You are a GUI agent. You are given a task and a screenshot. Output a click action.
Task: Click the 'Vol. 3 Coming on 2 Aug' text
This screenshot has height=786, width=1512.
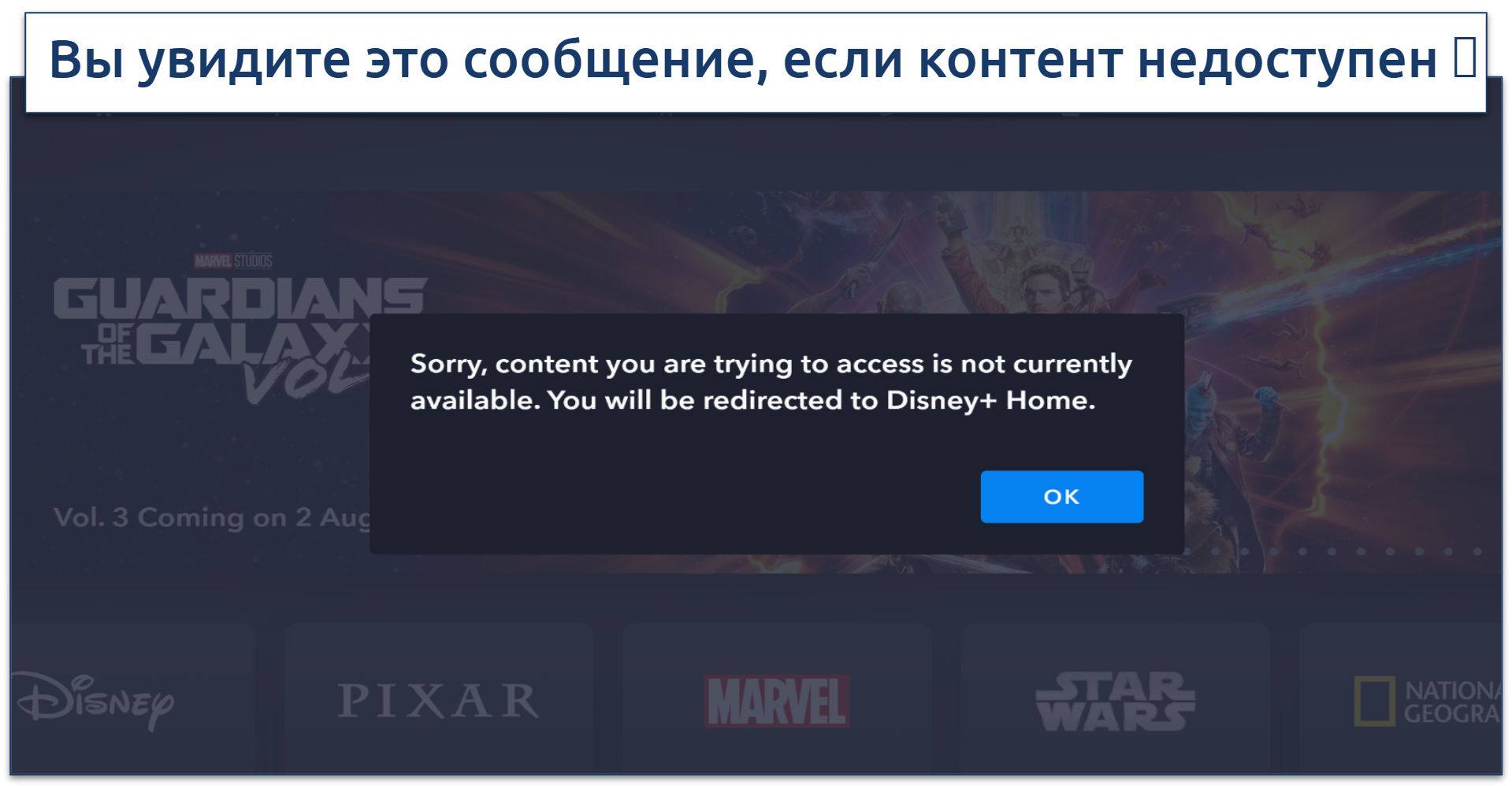click(x=211, y=518)
